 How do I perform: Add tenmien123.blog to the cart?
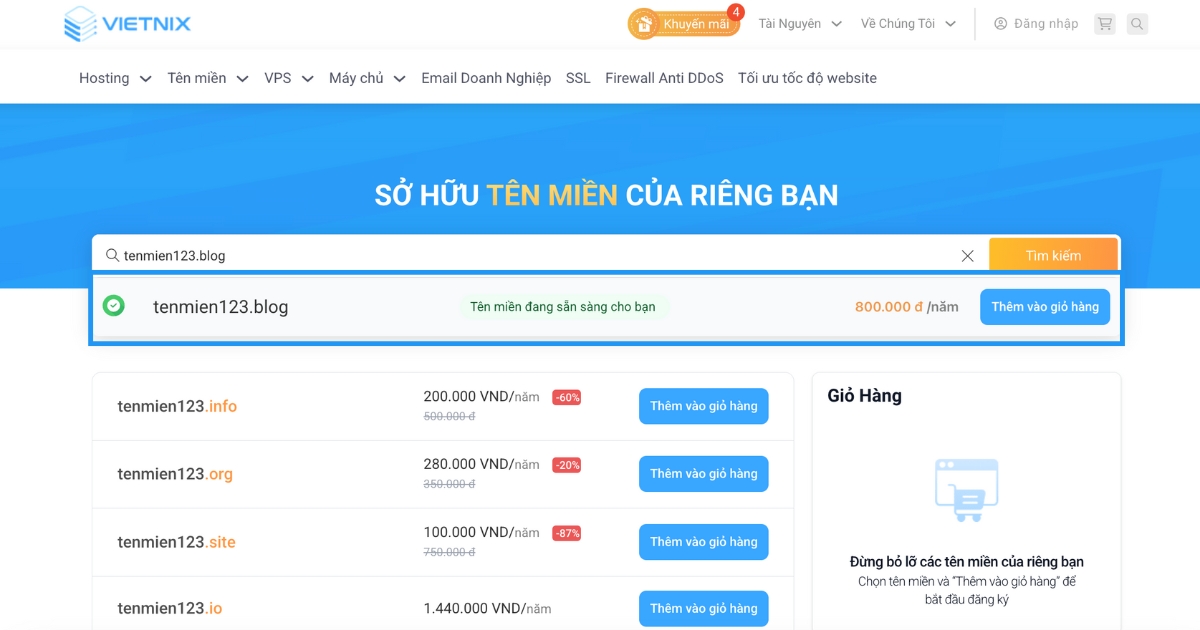point(1044,306)
